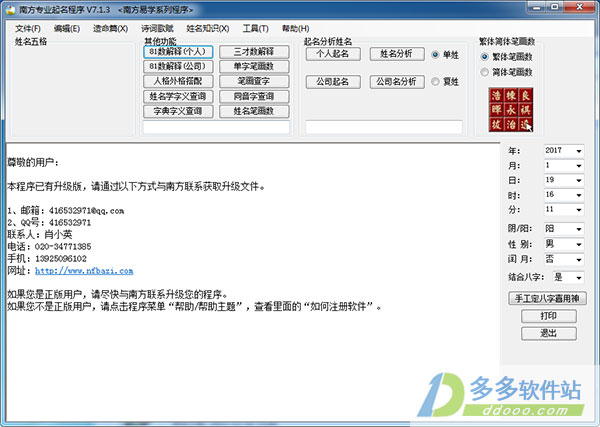The width and height of the screenshot is (600, 427).
Task: Click 姓名学字义查询 button
Action: [178, 96]
